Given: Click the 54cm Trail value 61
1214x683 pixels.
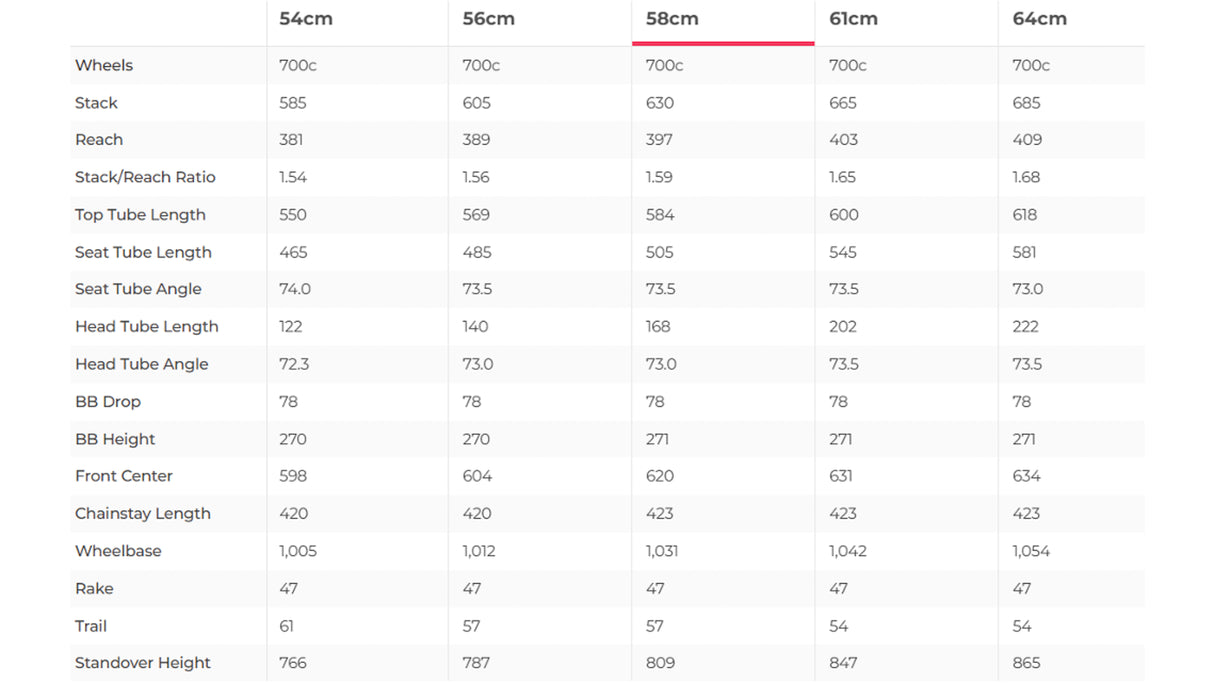Looking at the screenshot, I should tap(287, 626).
